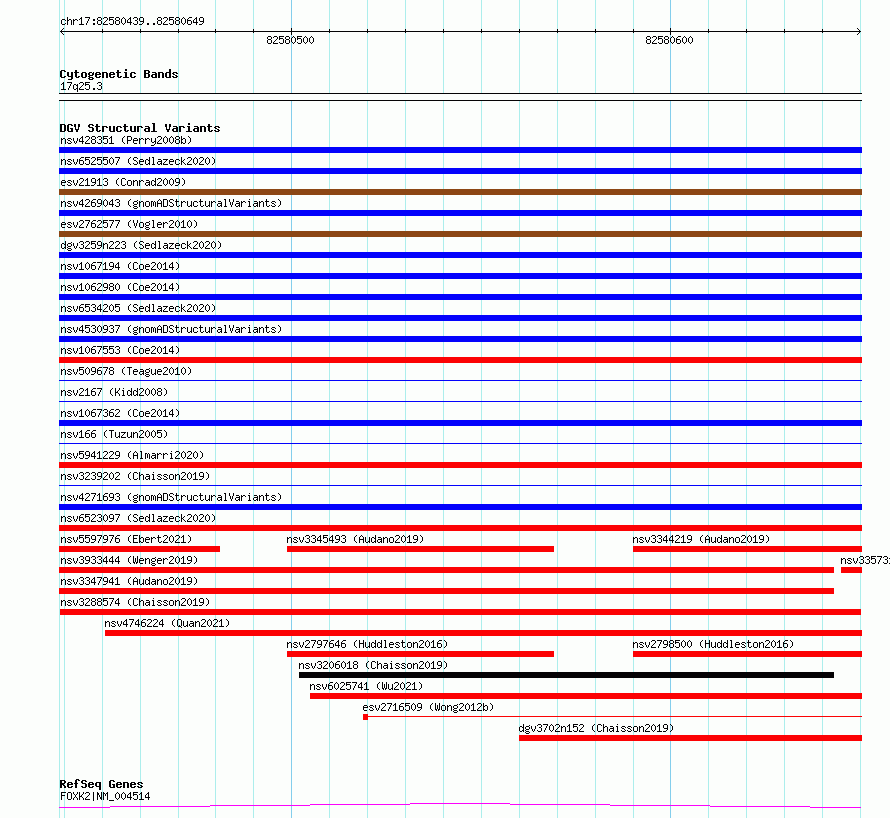Click the red bar under nsv2798500 (Huddleston2016)
This screenshot has height=818, width=890.
[x=748, y=654]
